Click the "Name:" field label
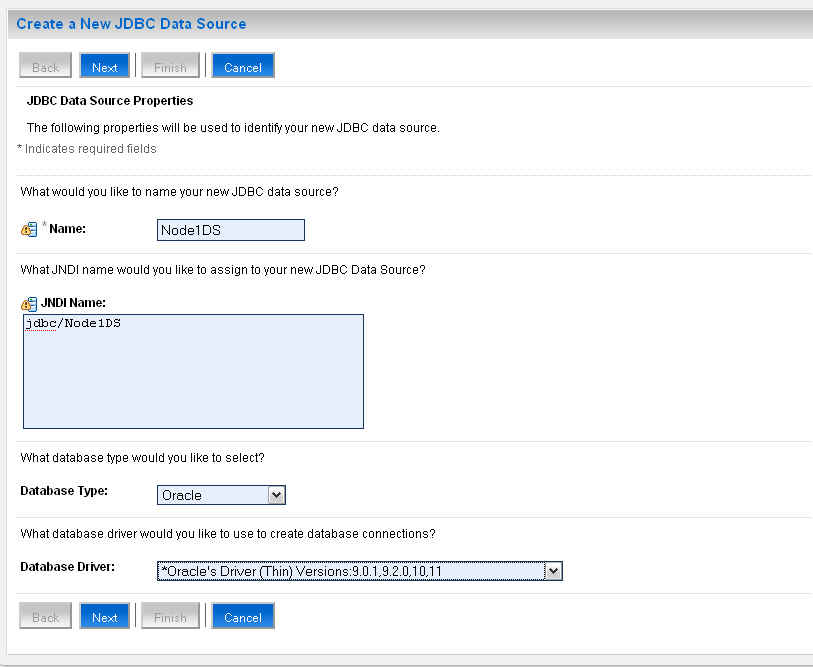Image resolution: width=813 pixels, height=667 pixels. pos(67,229)
